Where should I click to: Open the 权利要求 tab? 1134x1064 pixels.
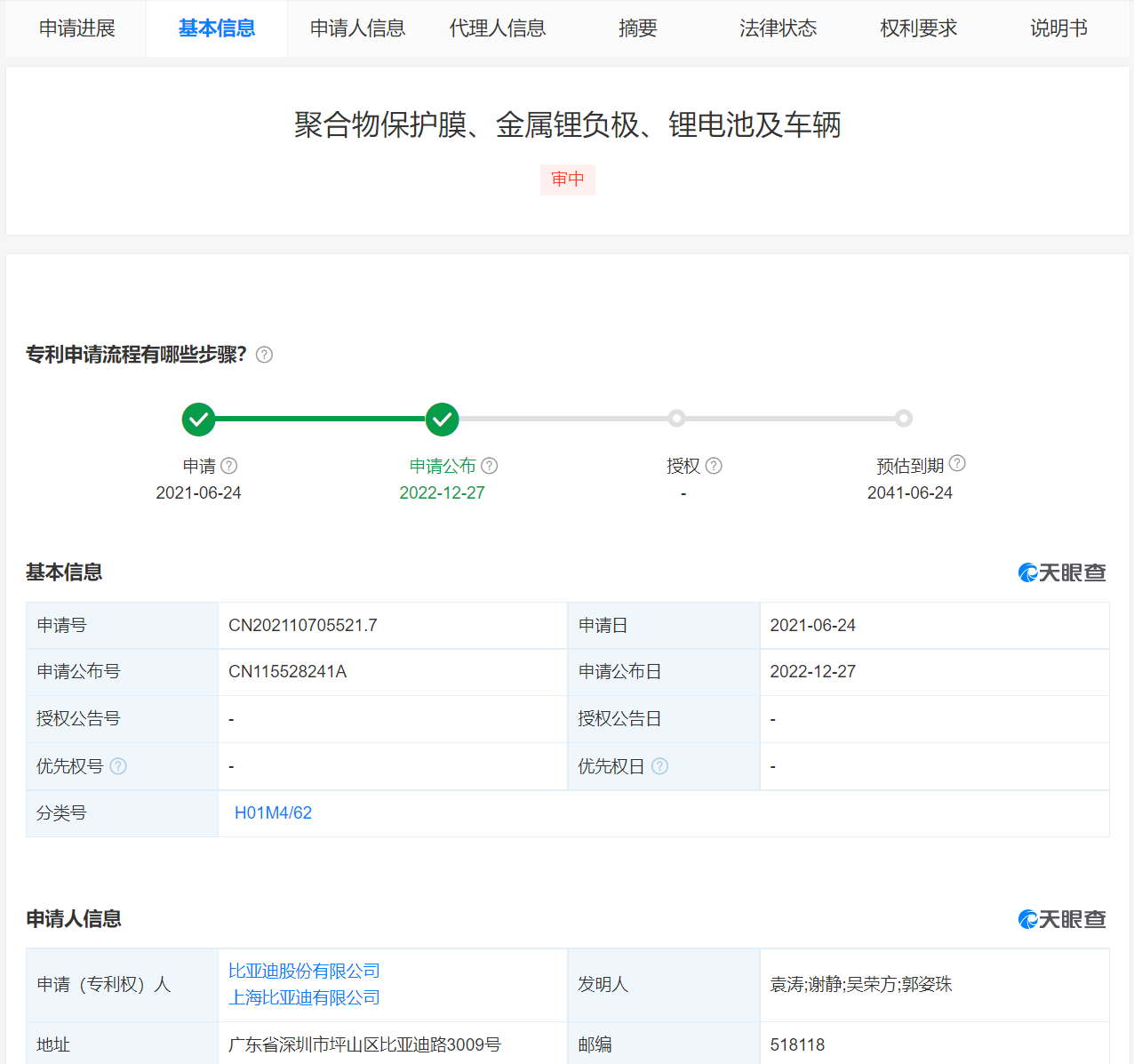coord(919,28)
